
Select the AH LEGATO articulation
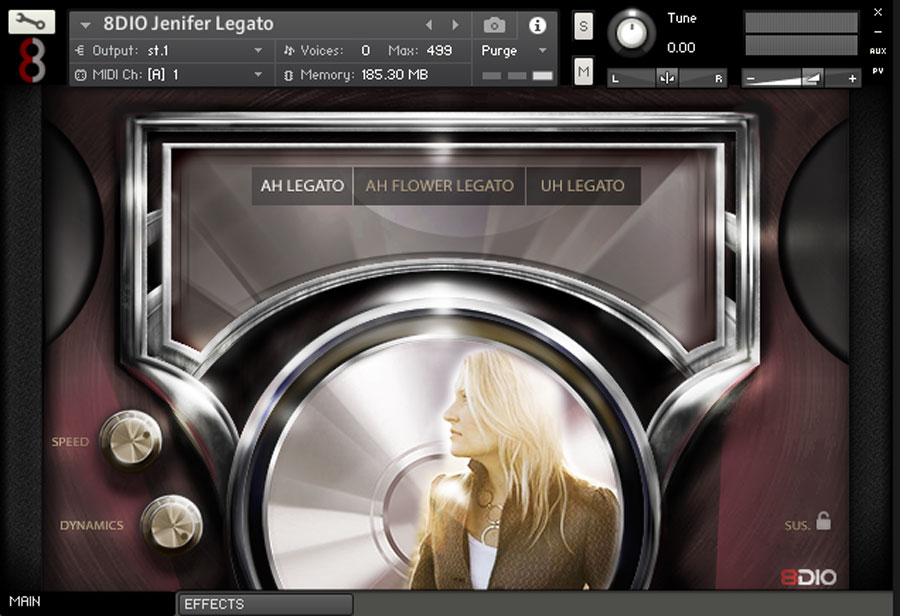pyautogui.click(x=302, y=186)
